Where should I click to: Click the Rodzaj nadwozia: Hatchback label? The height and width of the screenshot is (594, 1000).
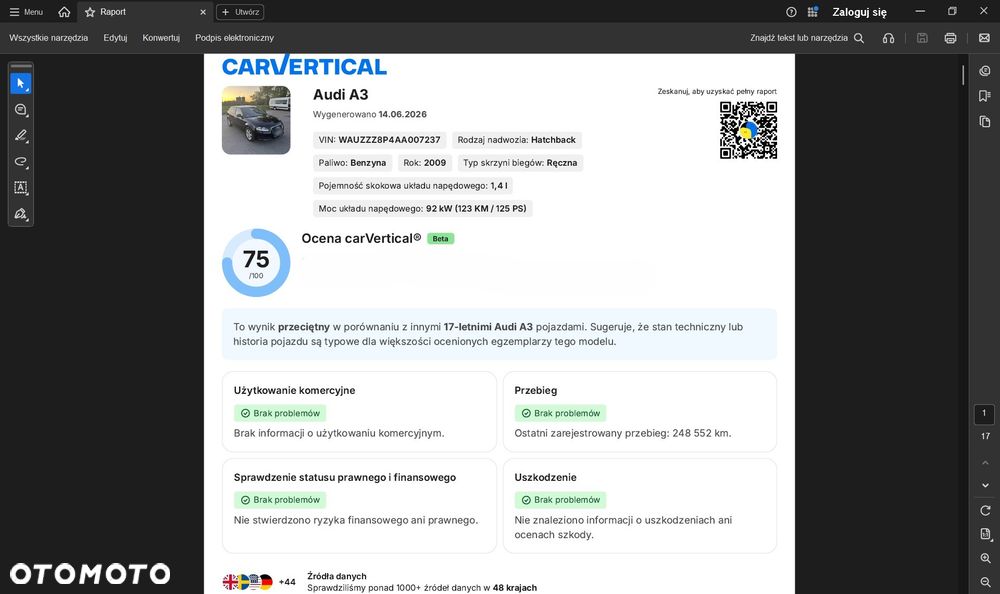[517, 140]
